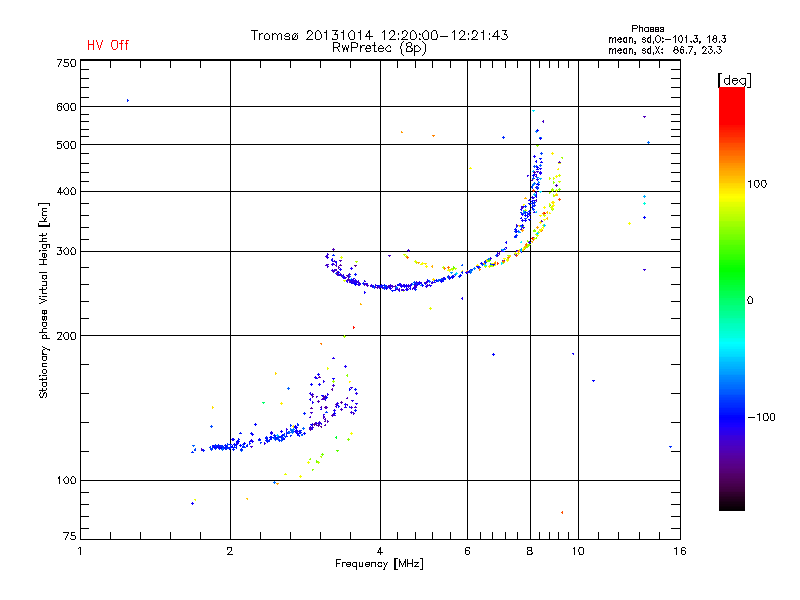Image resolution: width=800 pixels, height=600 pixels.
Task: Click the y-axis '500' tick label
Action: tap(66, 145)
